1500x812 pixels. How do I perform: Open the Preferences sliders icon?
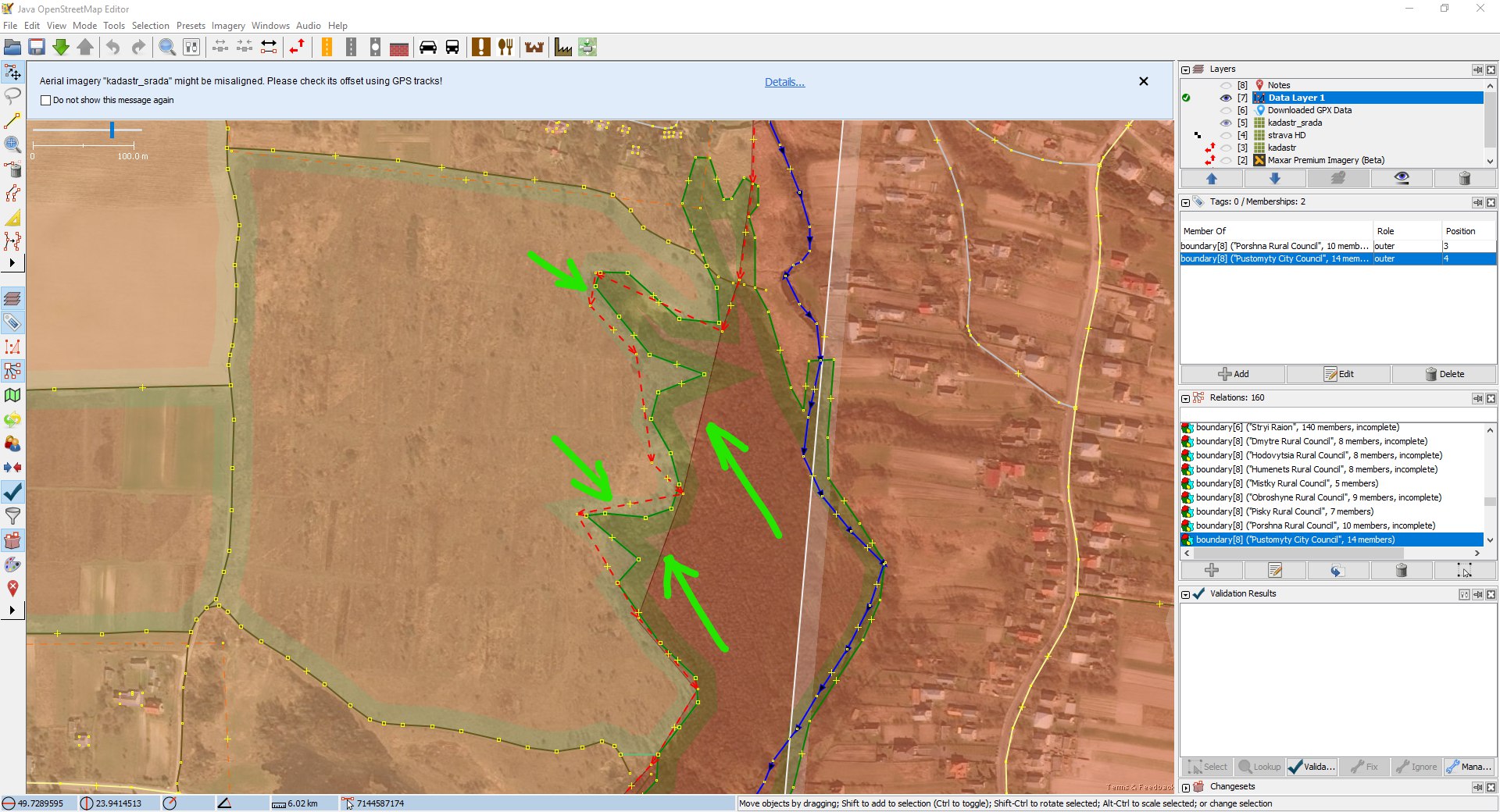click(191, 48)
